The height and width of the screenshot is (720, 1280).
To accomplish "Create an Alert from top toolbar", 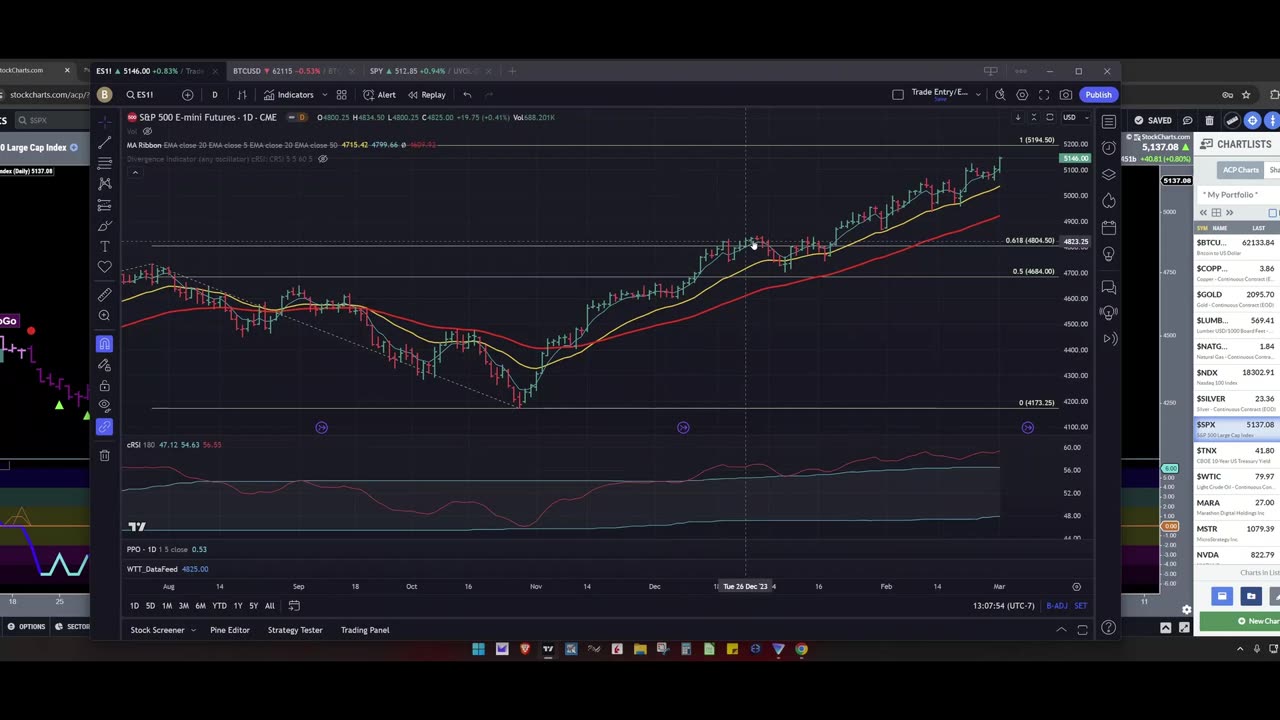I will [379, 95].
